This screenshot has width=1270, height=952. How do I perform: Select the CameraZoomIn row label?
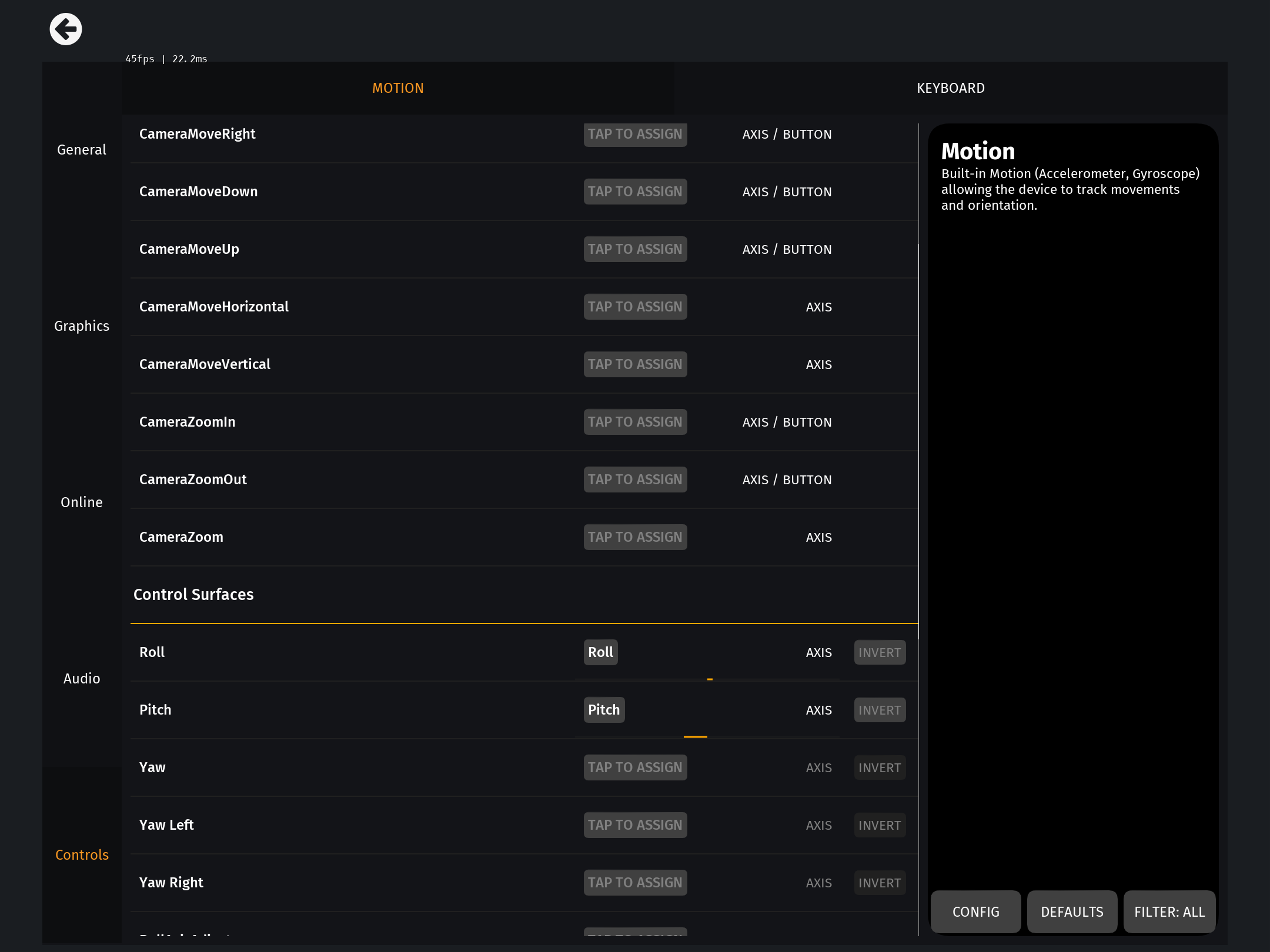188,422
